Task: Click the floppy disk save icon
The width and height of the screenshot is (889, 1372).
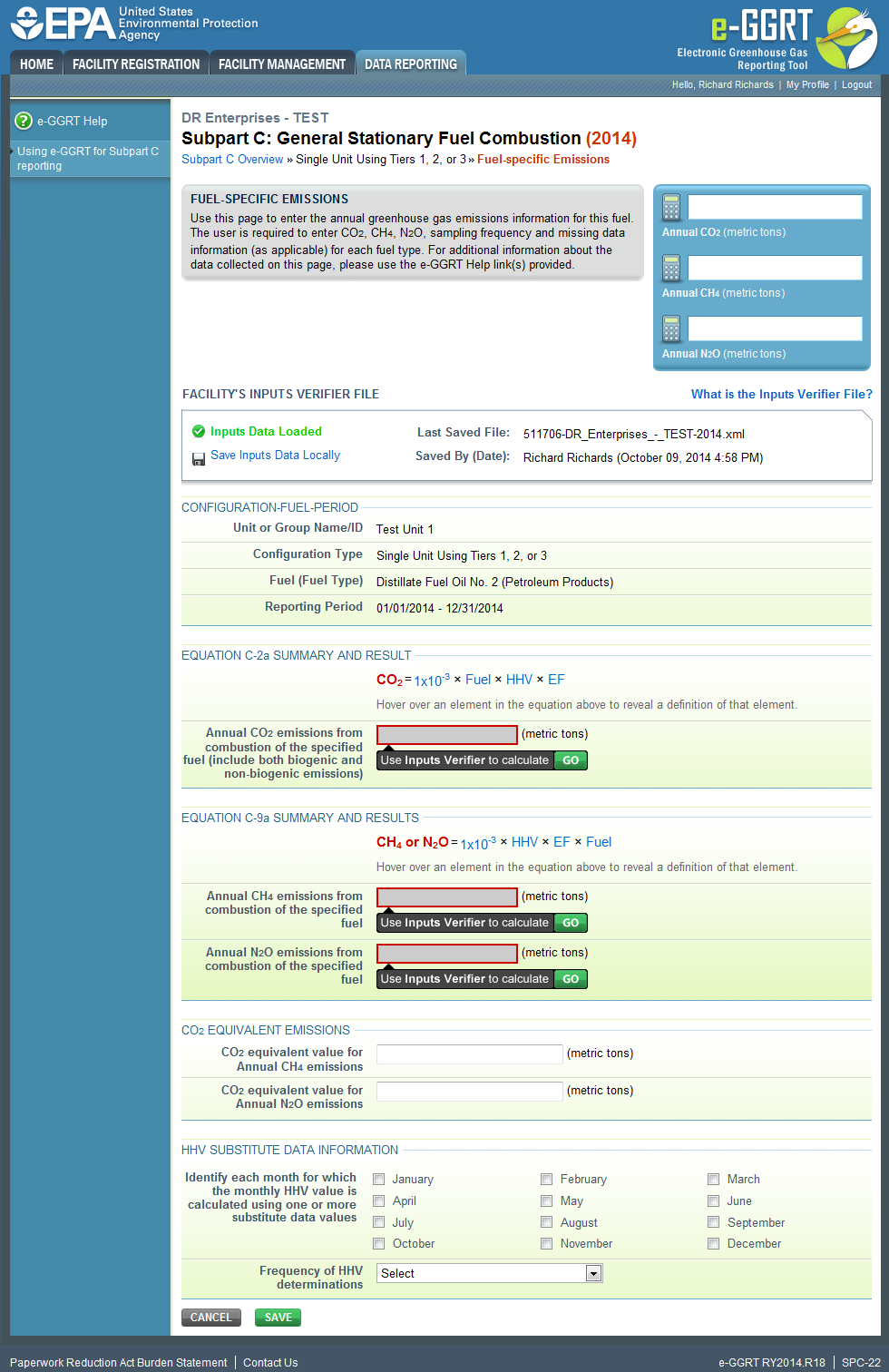Action: [199, 459]
